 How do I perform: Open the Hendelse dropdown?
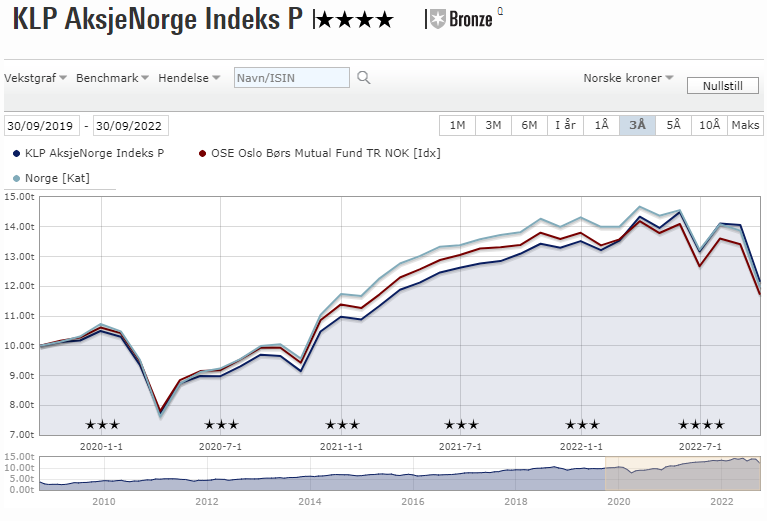click(189, 78)
